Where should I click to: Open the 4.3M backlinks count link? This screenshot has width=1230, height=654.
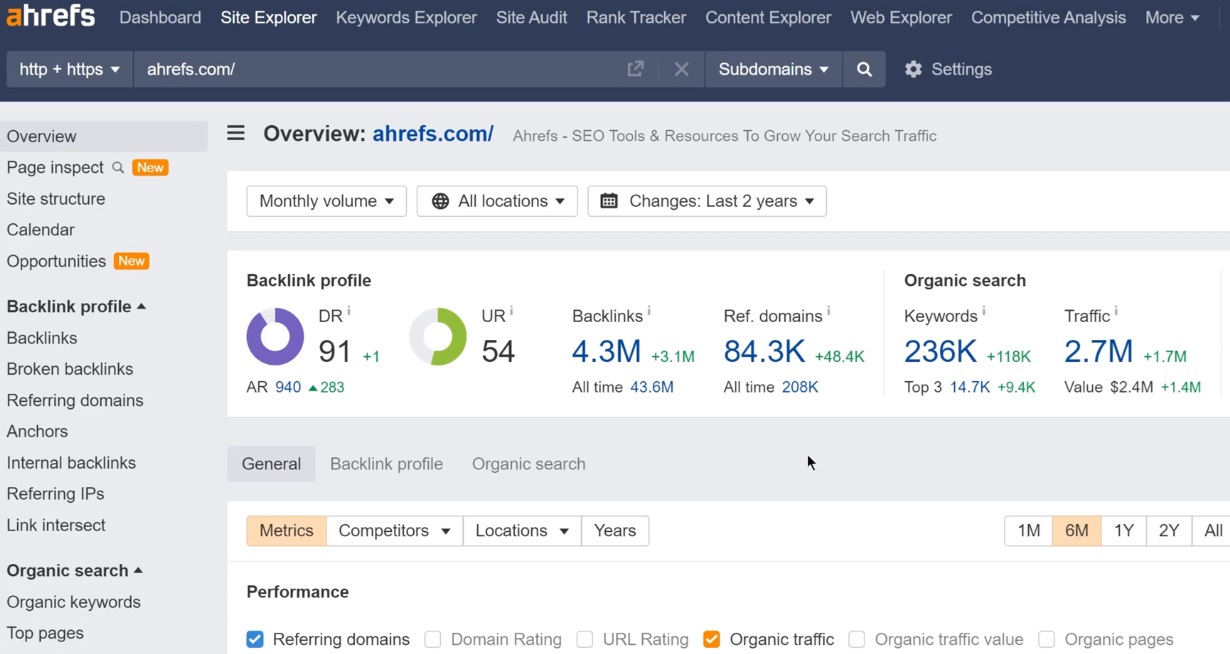click(606, 351)
